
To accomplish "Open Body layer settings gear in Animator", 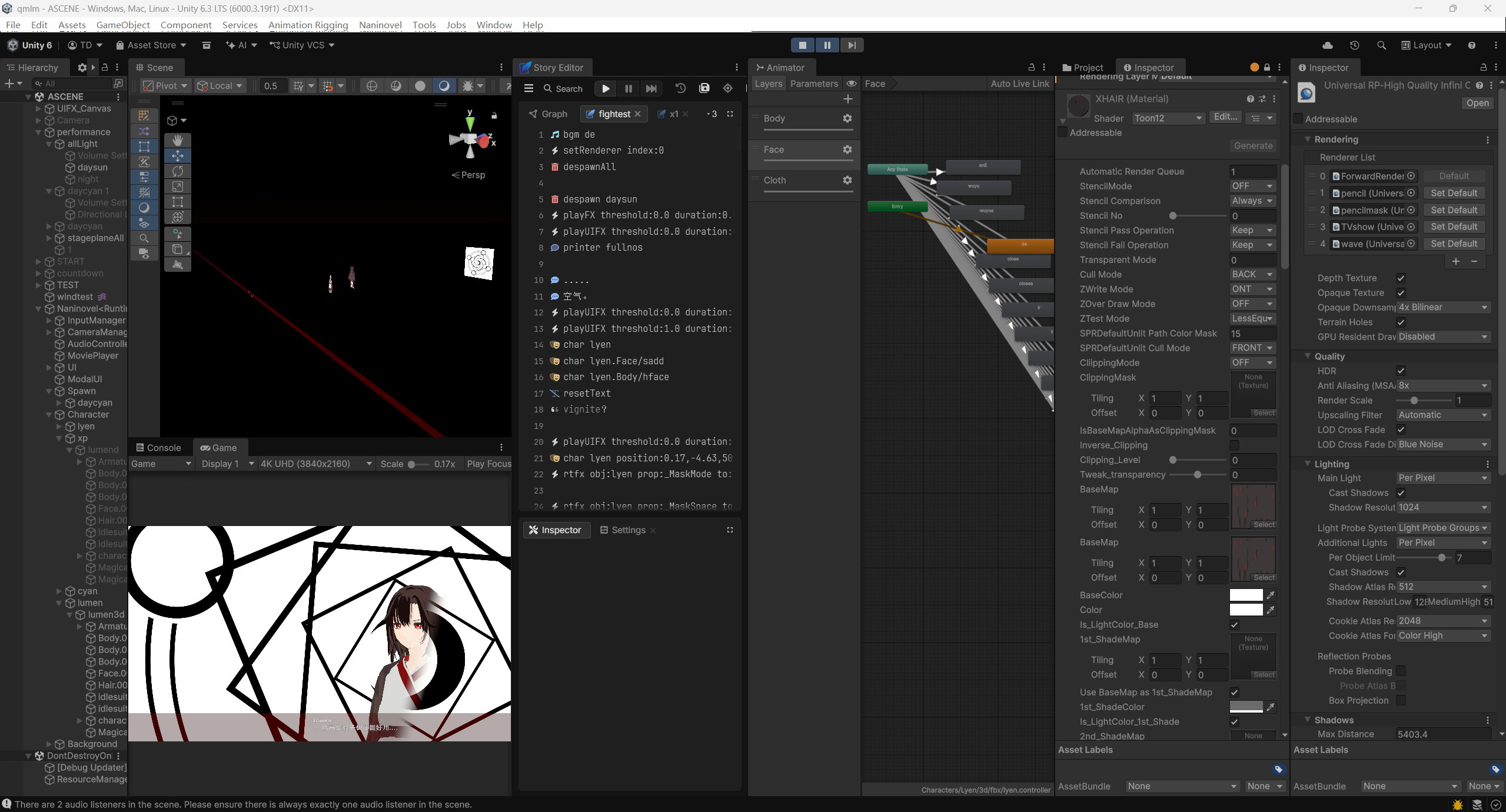I will [x=847, y=118].
